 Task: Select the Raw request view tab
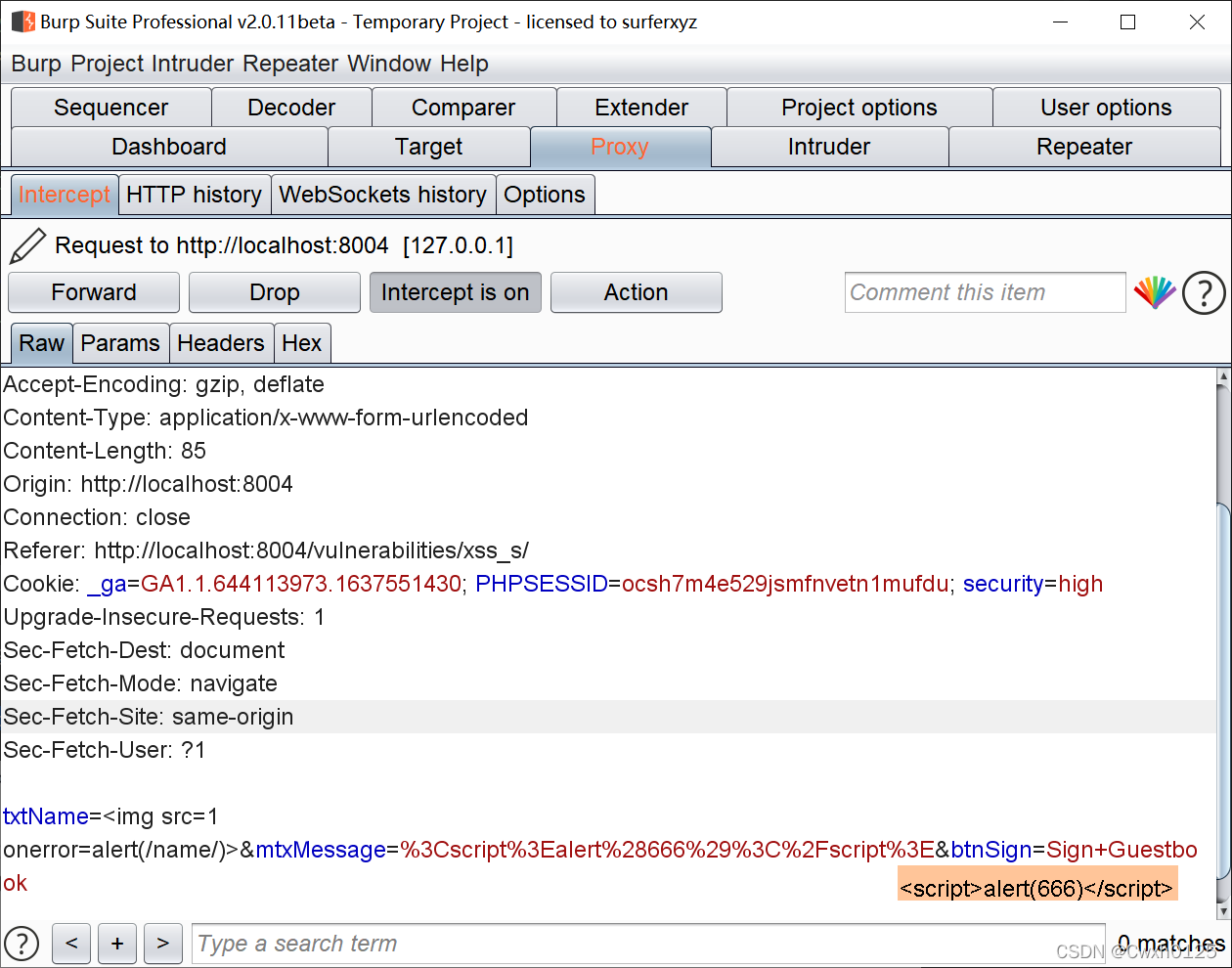click(x=41, y=343)
